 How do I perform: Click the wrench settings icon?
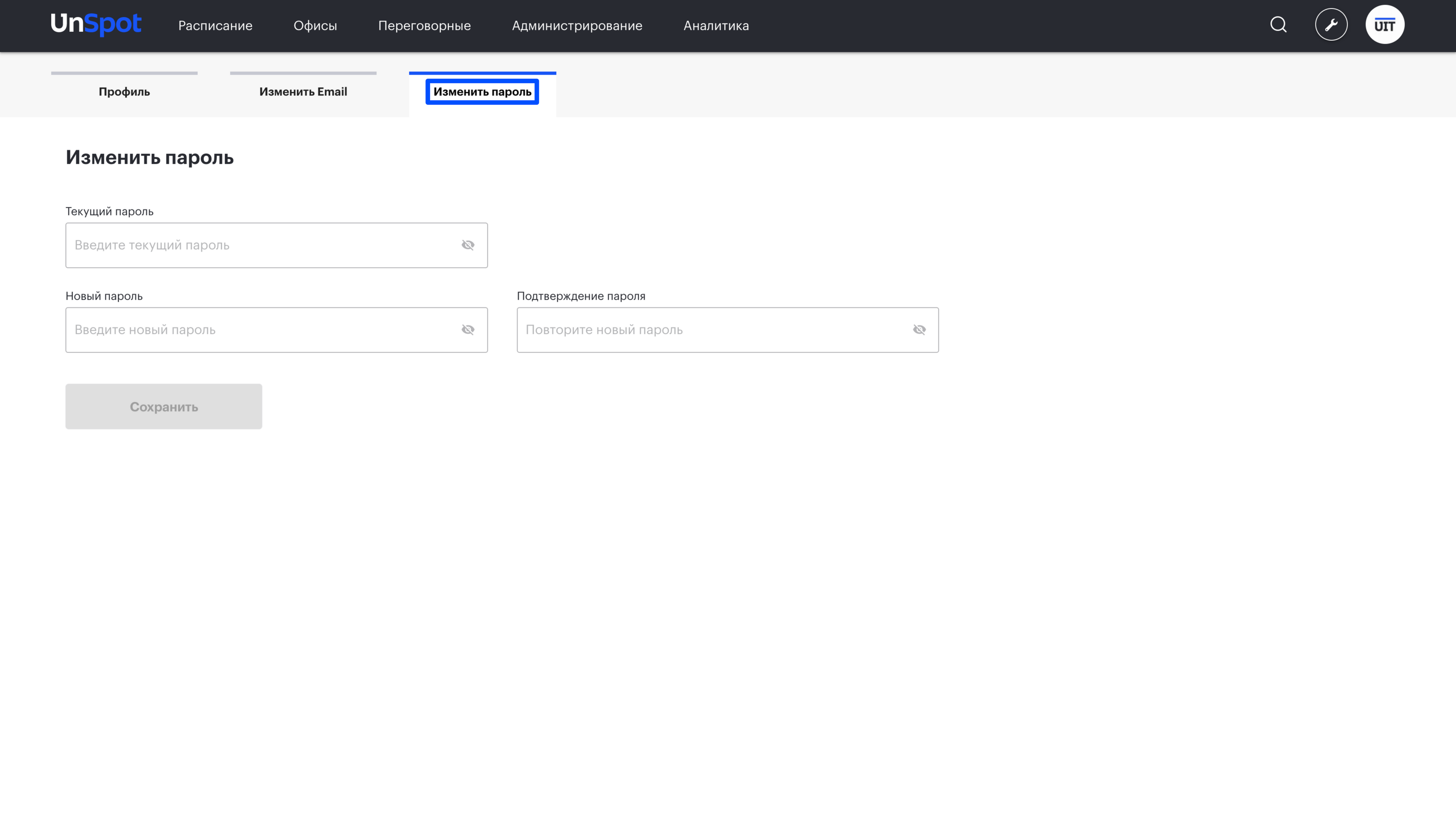tap(1331, 25)
